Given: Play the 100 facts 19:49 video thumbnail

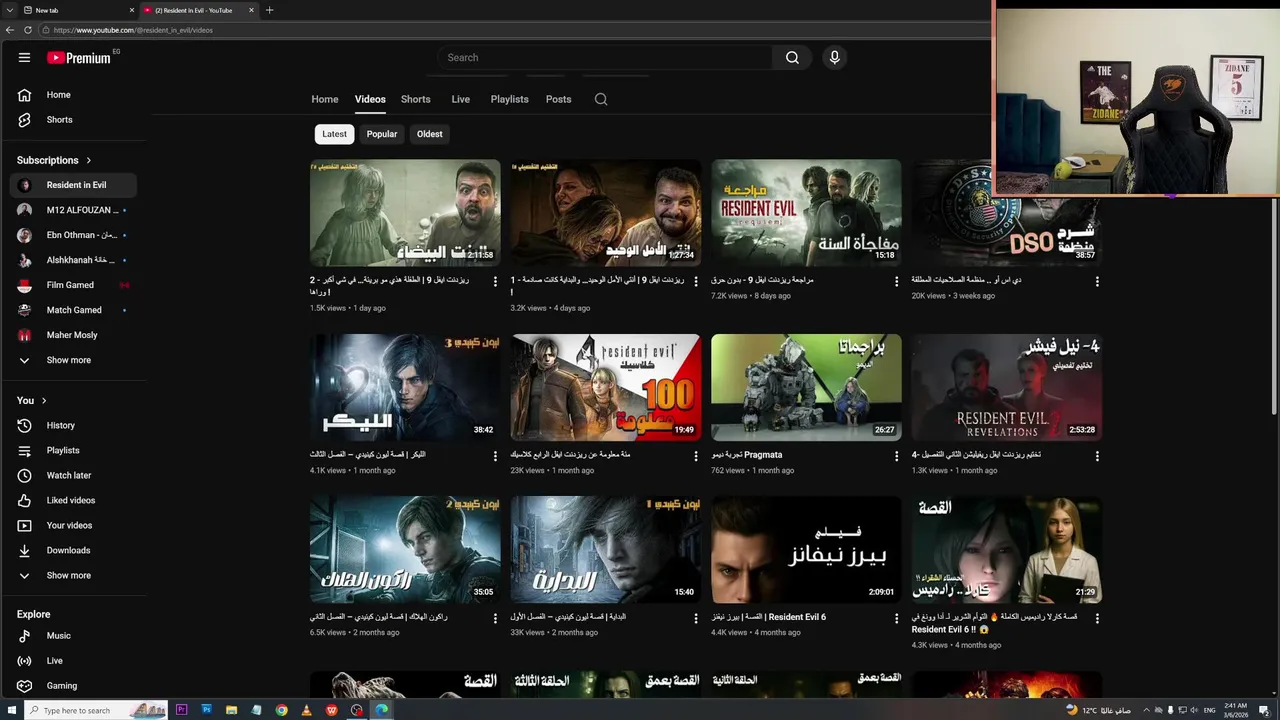Looking at the screenshot, I should click(605, 387).
